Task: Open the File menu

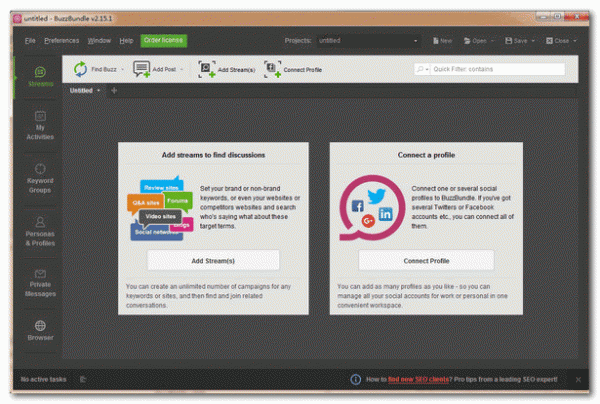Action: [30, 41]
